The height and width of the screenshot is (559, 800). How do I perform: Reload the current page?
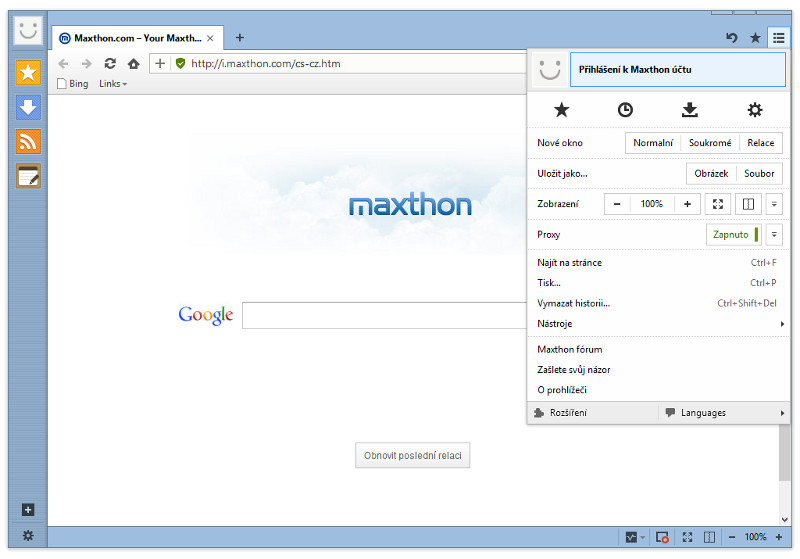pos(110,64)
